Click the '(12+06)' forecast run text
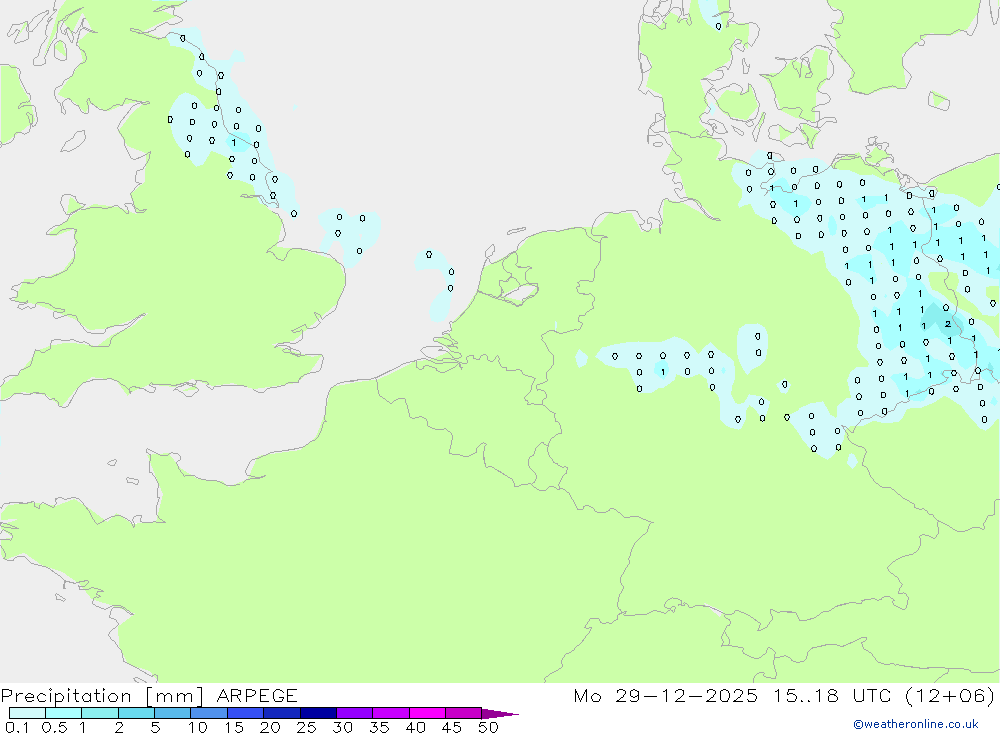Viewport: 1000px width, 733px height. pyautogui.click(x=950, y=695)
